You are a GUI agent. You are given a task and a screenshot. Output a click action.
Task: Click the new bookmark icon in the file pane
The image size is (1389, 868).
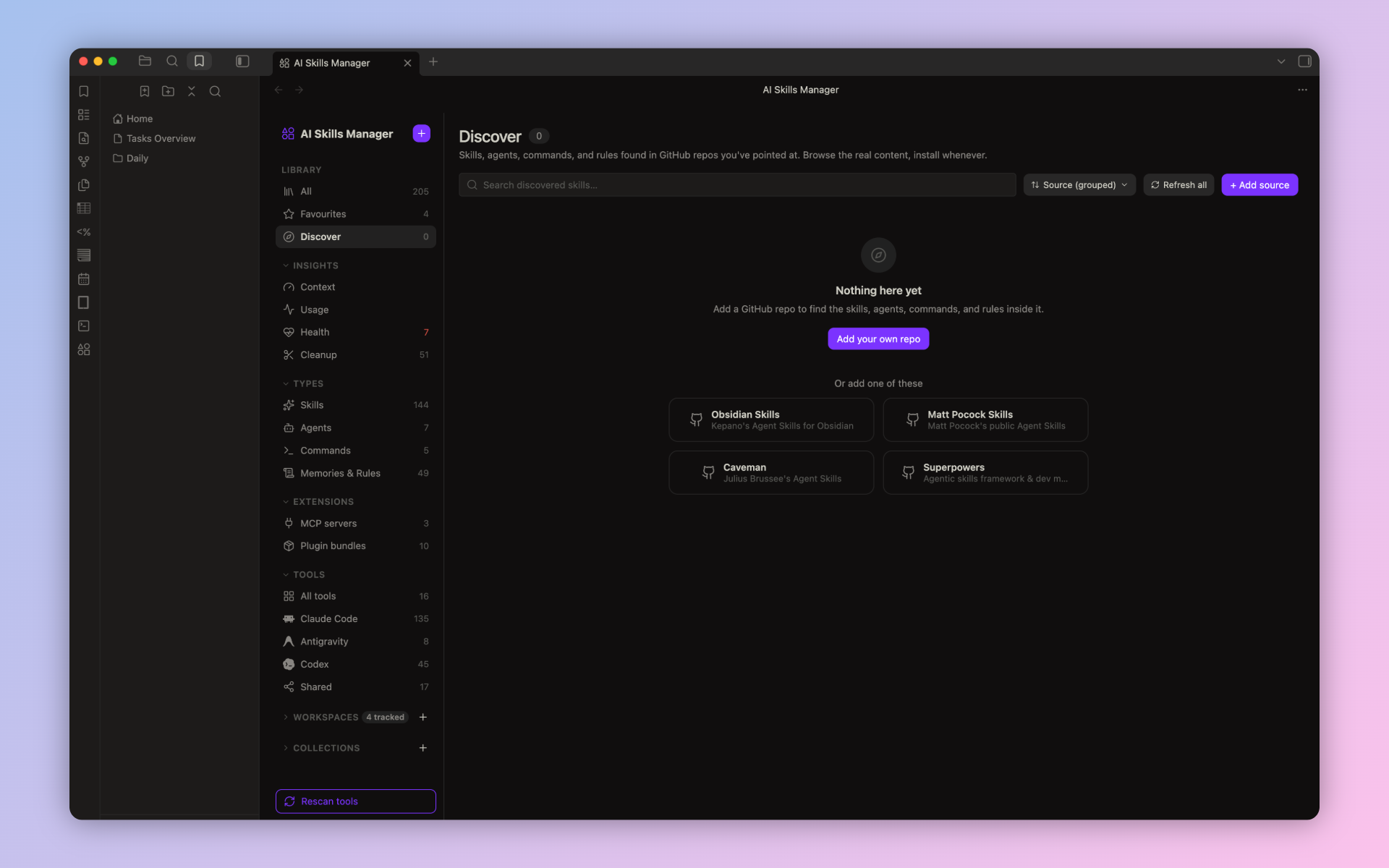click(x=145, y=91)
